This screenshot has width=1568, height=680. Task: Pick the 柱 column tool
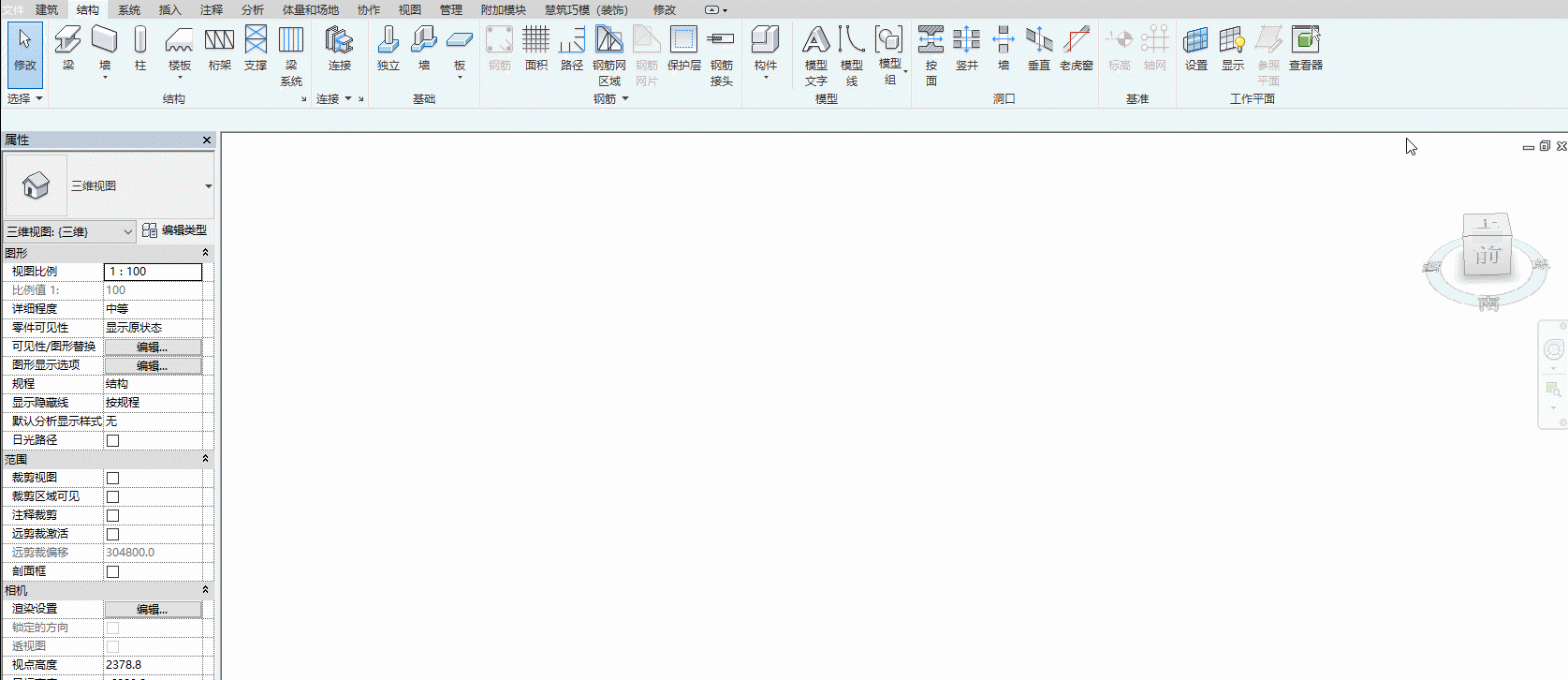pyautogui.click(x=140, y=50)
